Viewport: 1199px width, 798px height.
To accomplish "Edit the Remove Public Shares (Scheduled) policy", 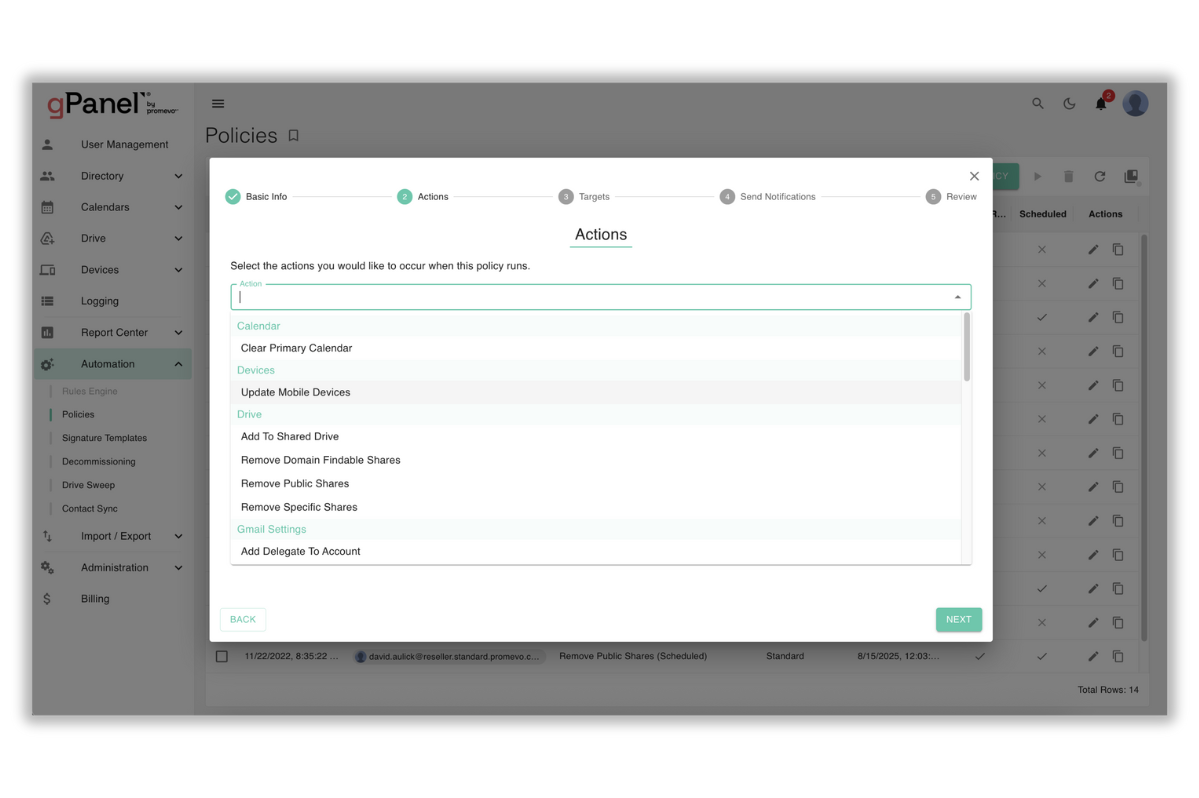I will point(1093,657).
